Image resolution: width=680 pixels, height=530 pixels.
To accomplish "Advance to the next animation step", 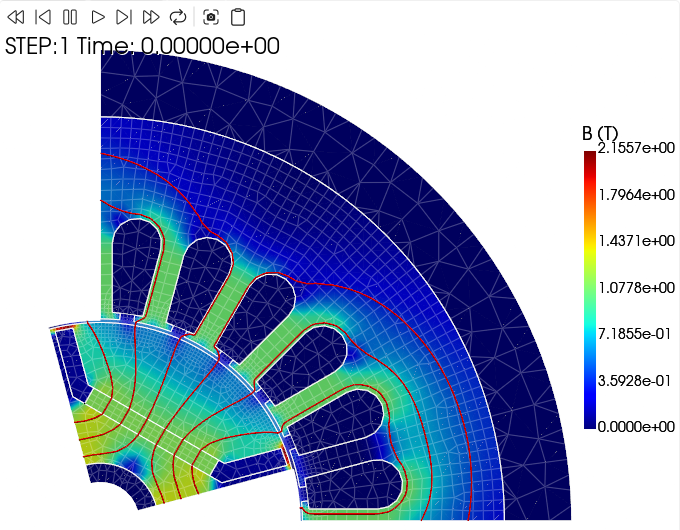I will click(124, 17).
